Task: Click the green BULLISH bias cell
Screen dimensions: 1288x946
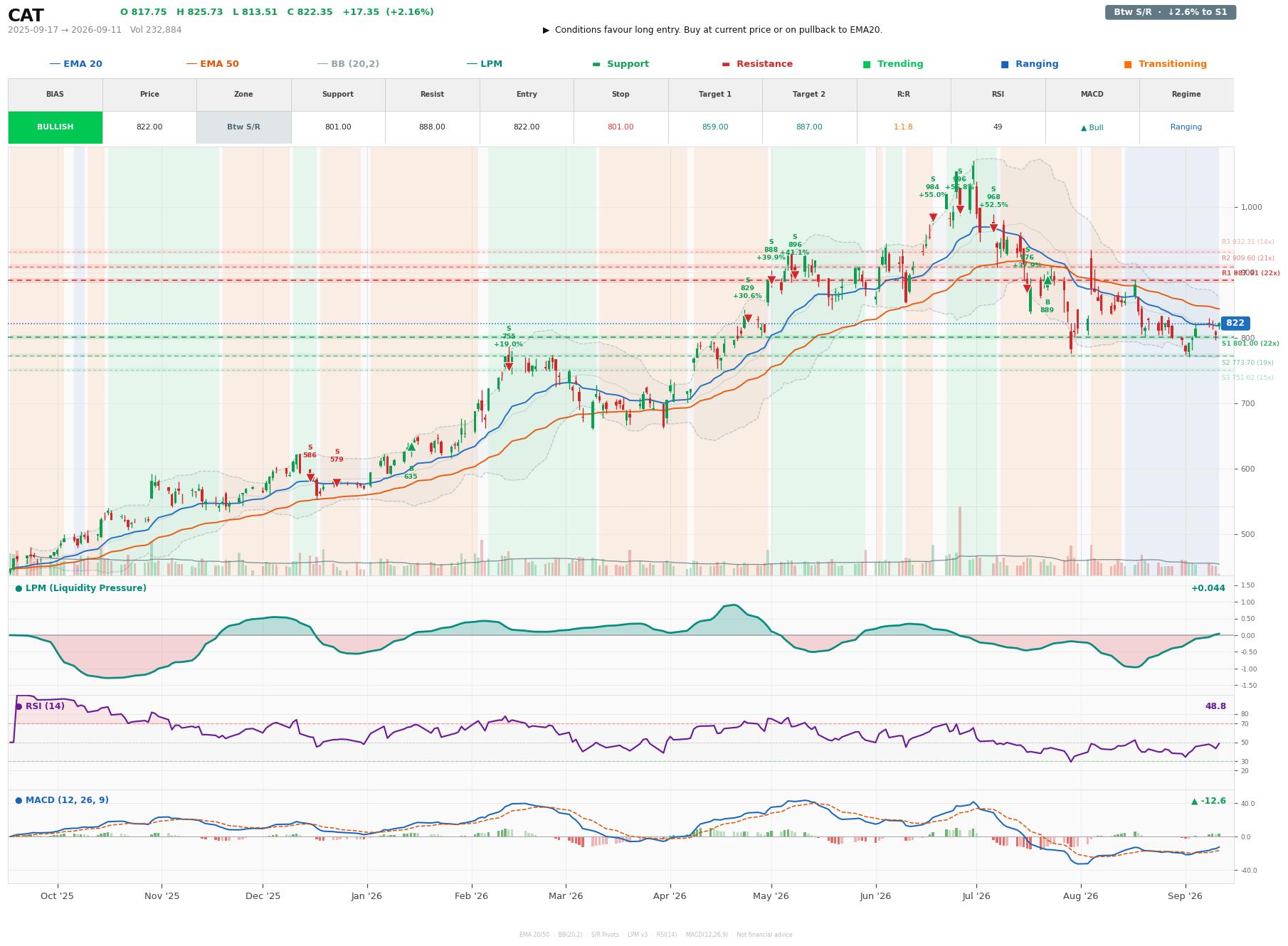Action: [55, 127]
